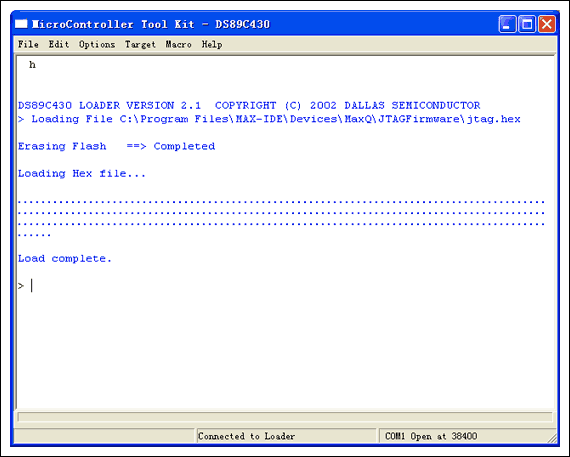
Task: Click the window title bar text
Action: pyautogui.click(x=151, y=24)
